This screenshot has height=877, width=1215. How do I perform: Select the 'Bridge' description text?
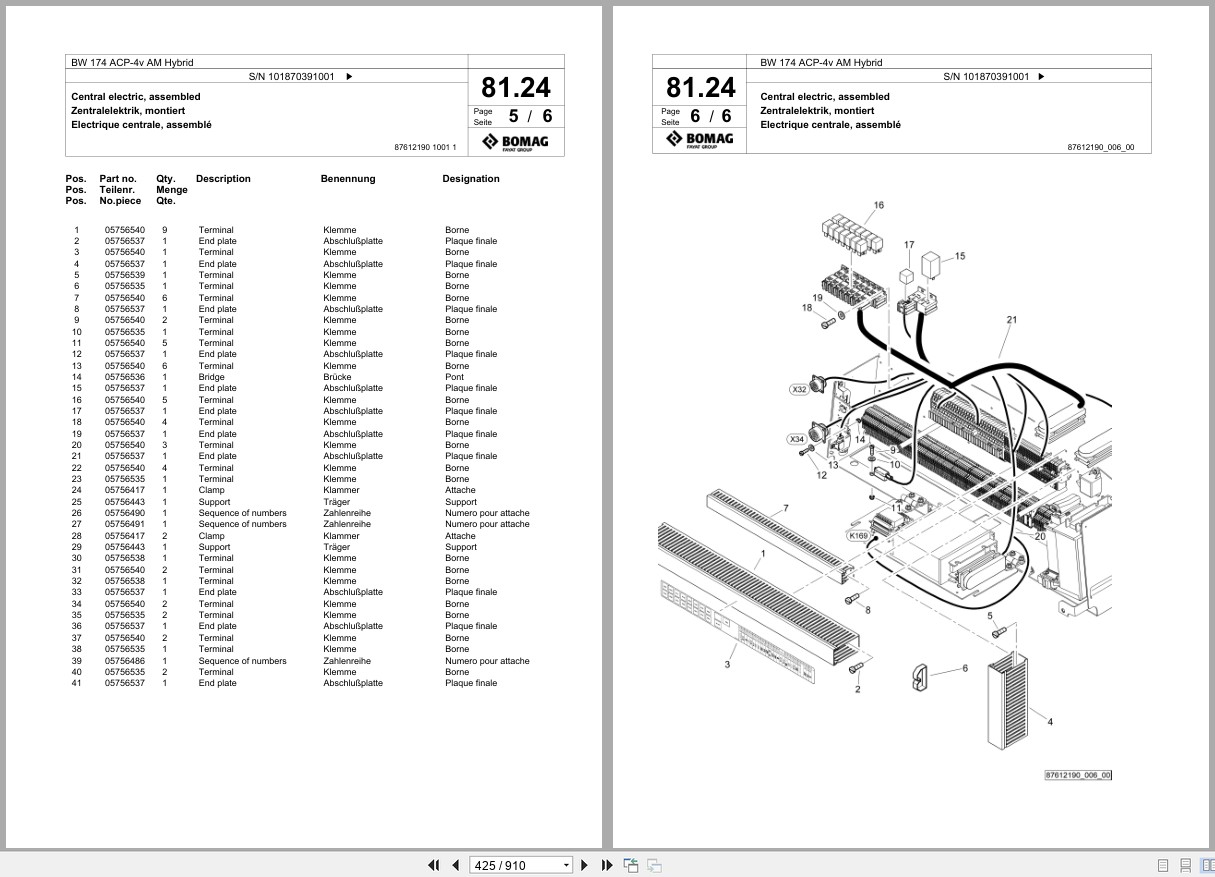211,377
